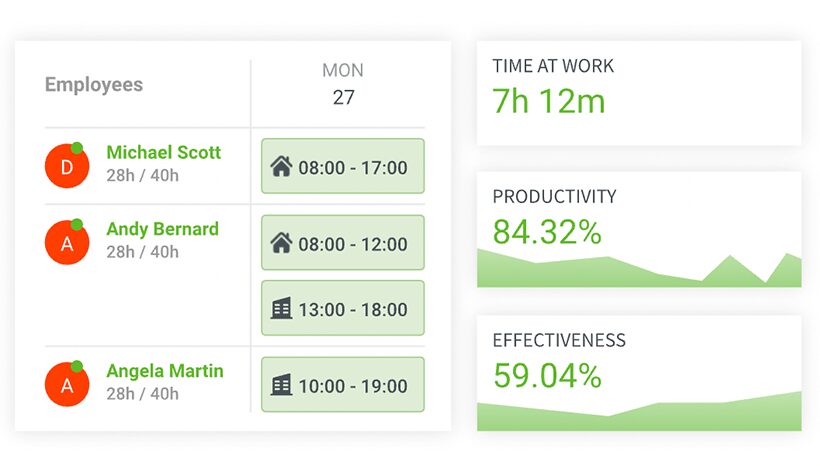This screenshot has width=820, height=466.
Task: Click Michael Scott's green online status dot
Action: tap(77, 148)
